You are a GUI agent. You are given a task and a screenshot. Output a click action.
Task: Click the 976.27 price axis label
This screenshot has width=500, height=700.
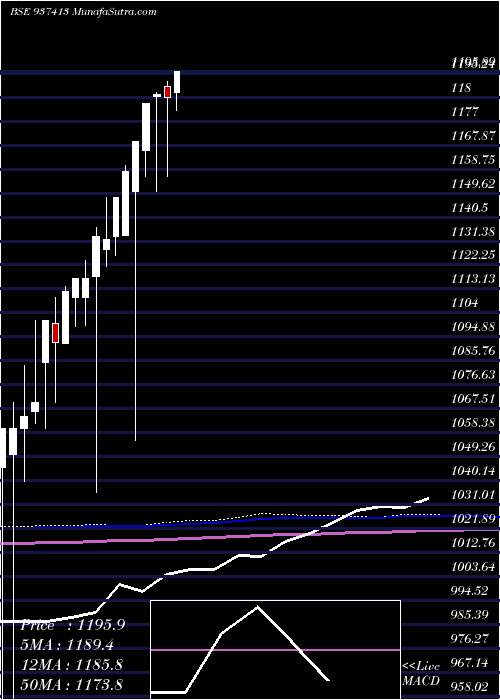point(470,639)
